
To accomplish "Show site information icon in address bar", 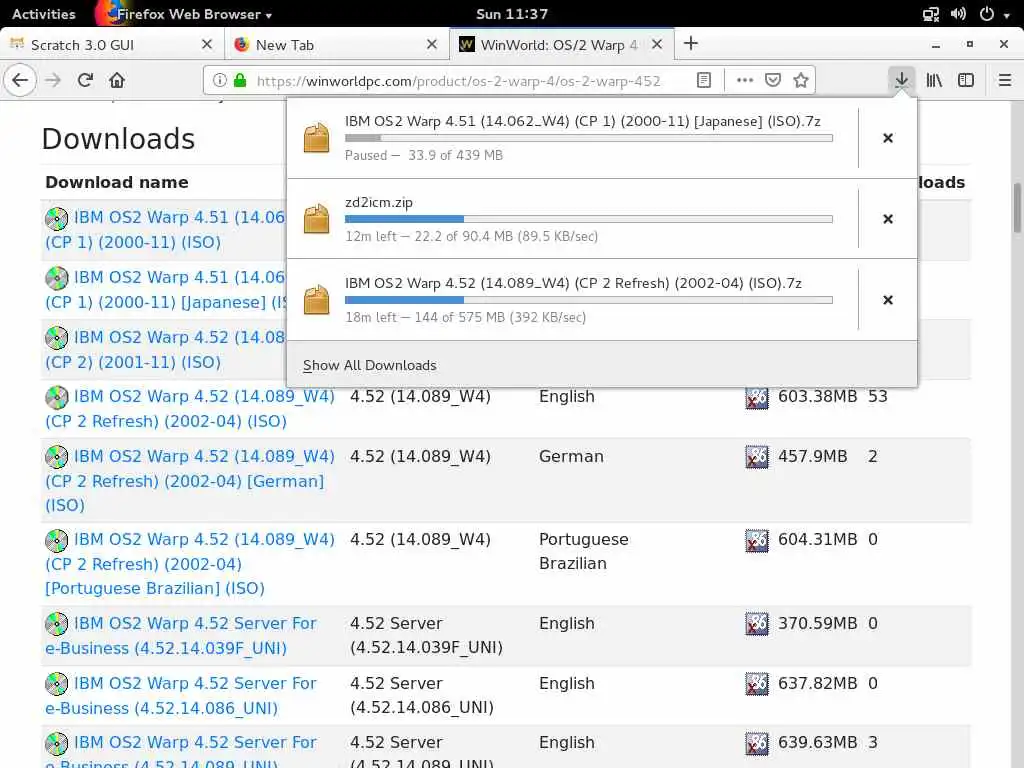I will coord(220,80).
